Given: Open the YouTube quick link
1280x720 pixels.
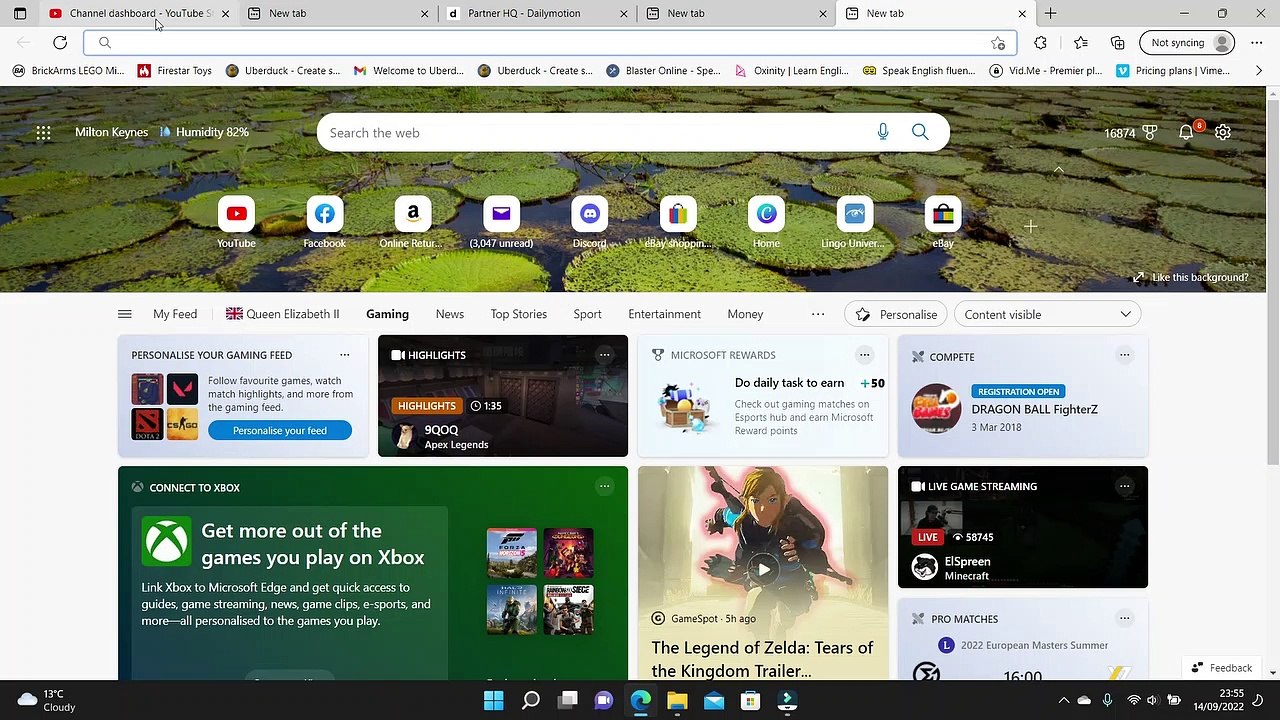Looking at the screenshot, I should (236, 223).
